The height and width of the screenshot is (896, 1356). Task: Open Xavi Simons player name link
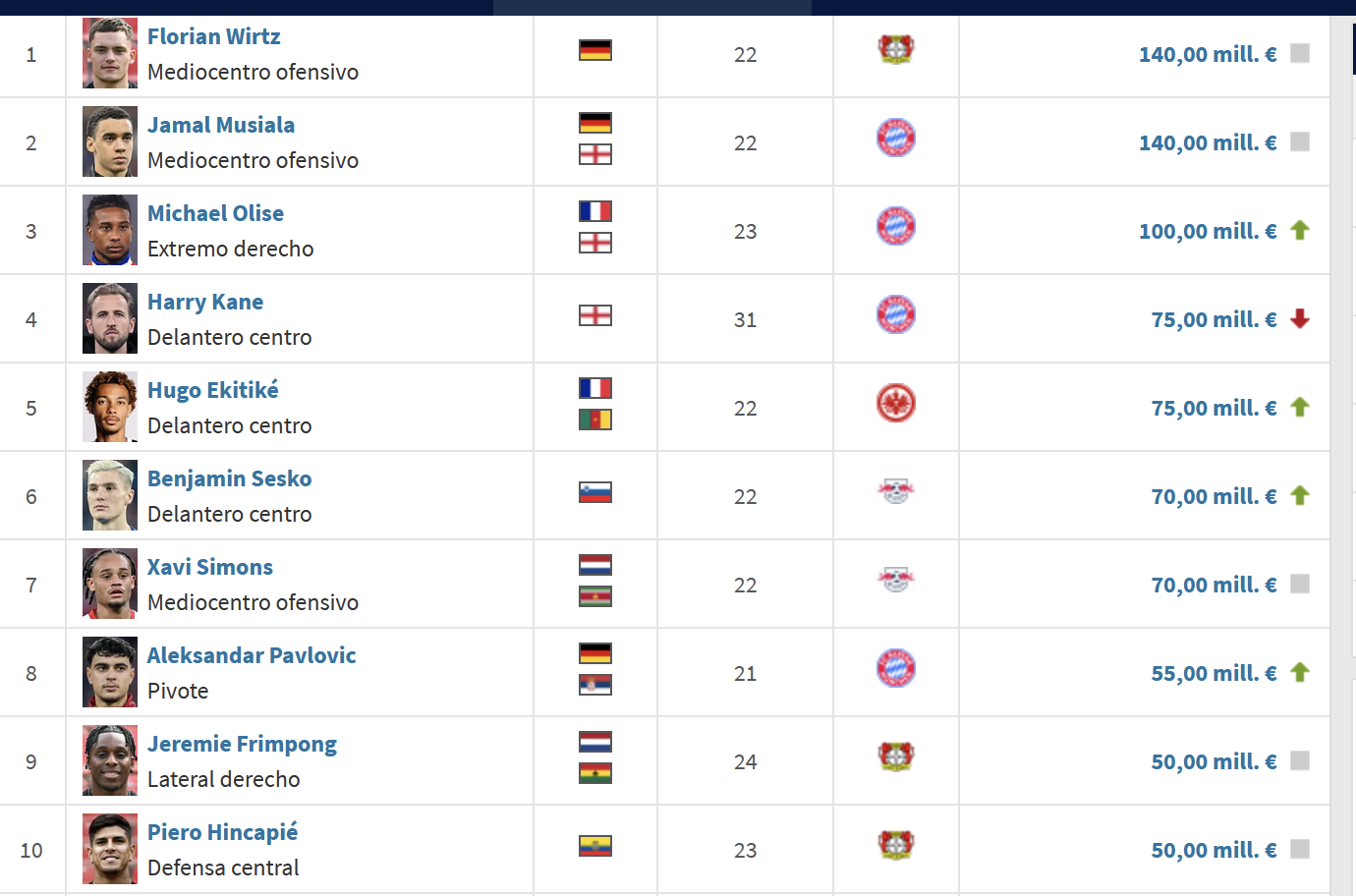click(209, 567)
